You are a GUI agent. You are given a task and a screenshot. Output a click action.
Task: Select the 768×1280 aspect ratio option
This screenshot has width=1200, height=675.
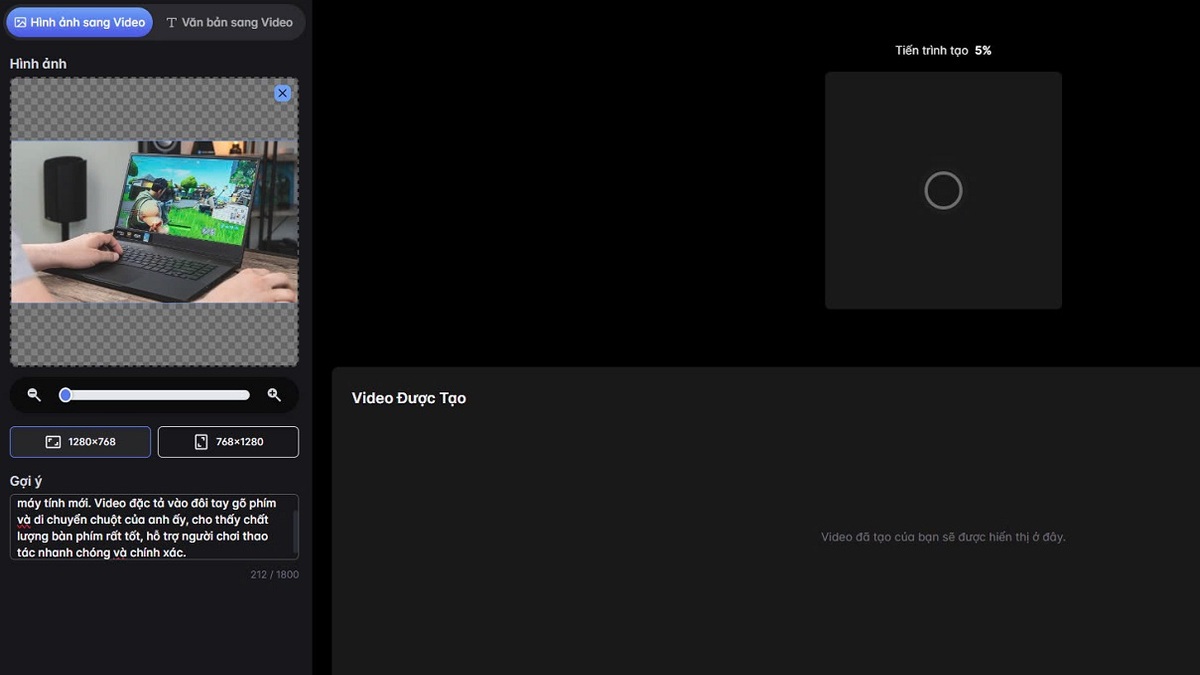(228, 442)
